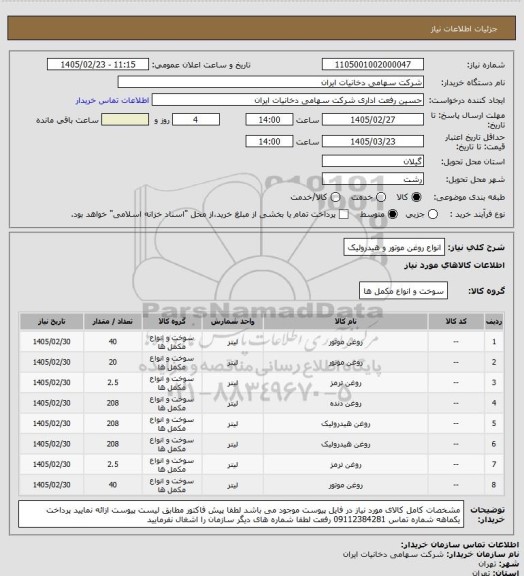
Task: Click date 1405/02/30 in row 5
Action: pyautogui.click(x=51, y=424)
